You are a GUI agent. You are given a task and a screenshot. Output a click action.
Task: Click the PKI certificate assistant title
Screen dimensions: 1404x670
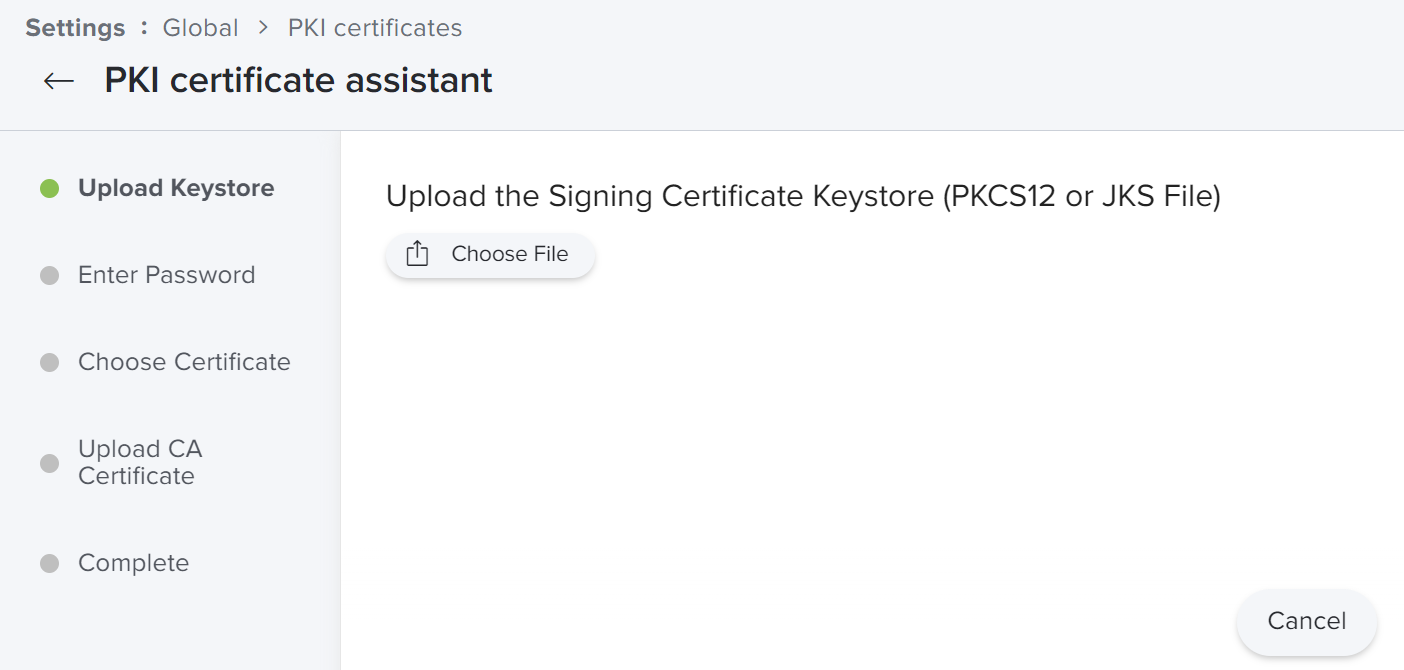point(298,80)
